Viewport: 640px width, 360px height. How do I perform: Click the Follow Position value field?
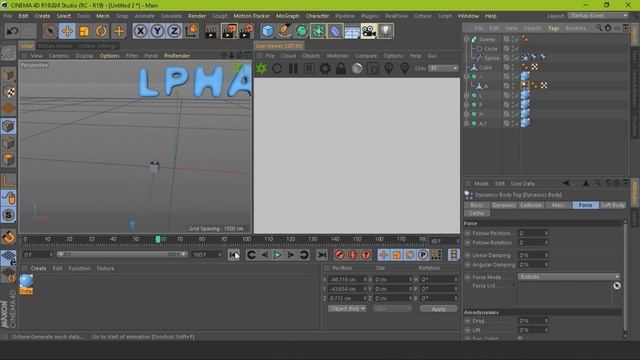[x=533, y=233]
